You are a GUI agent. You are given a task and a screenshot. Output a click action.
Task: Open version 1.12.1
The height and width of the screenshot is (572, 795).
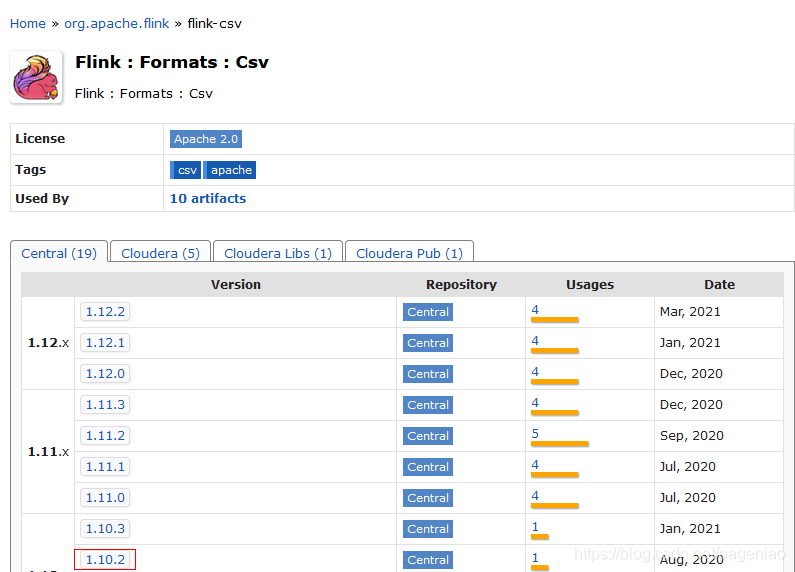click(x=105, y=342)
